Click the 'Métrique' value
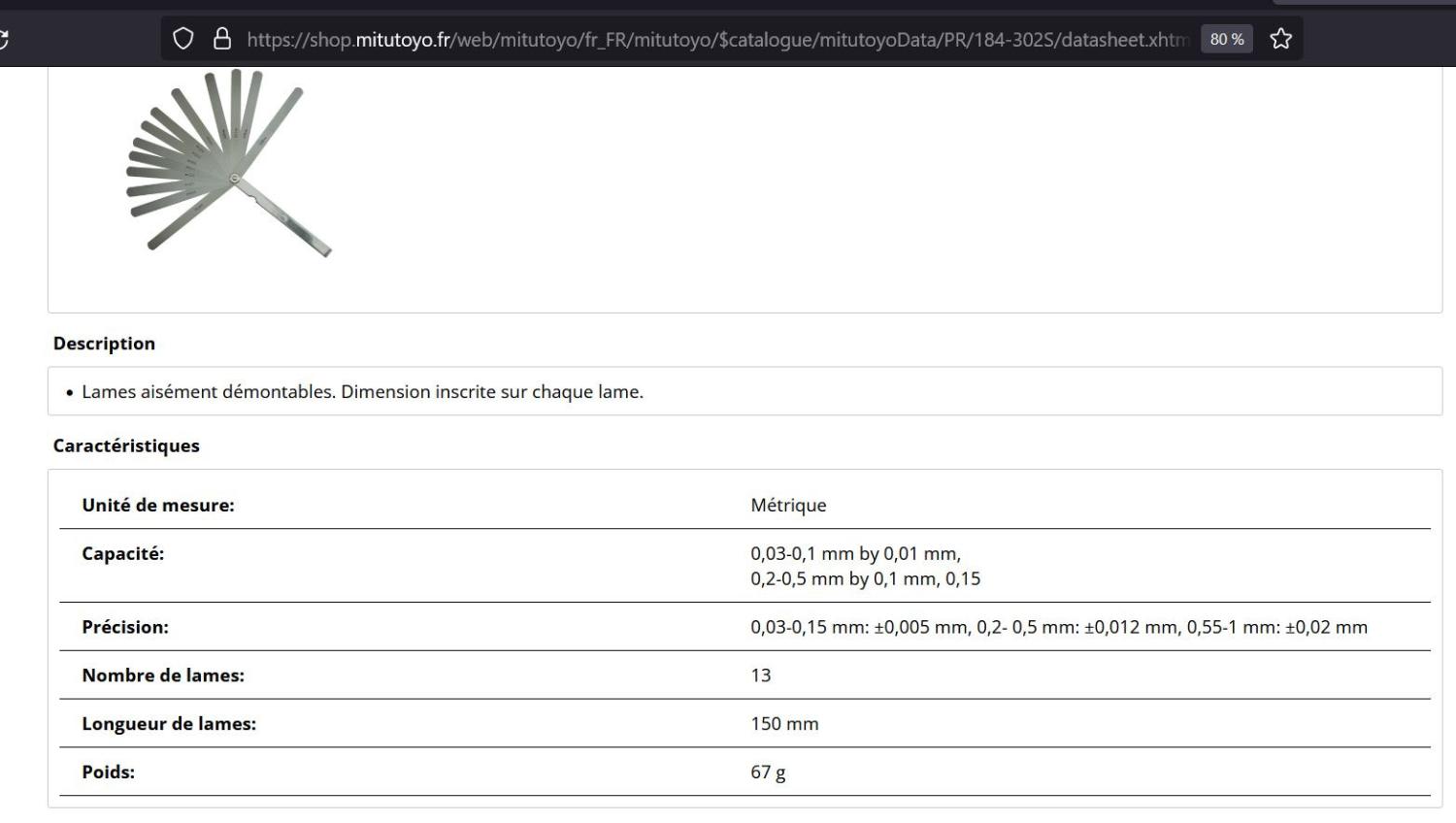 (788, 506)
